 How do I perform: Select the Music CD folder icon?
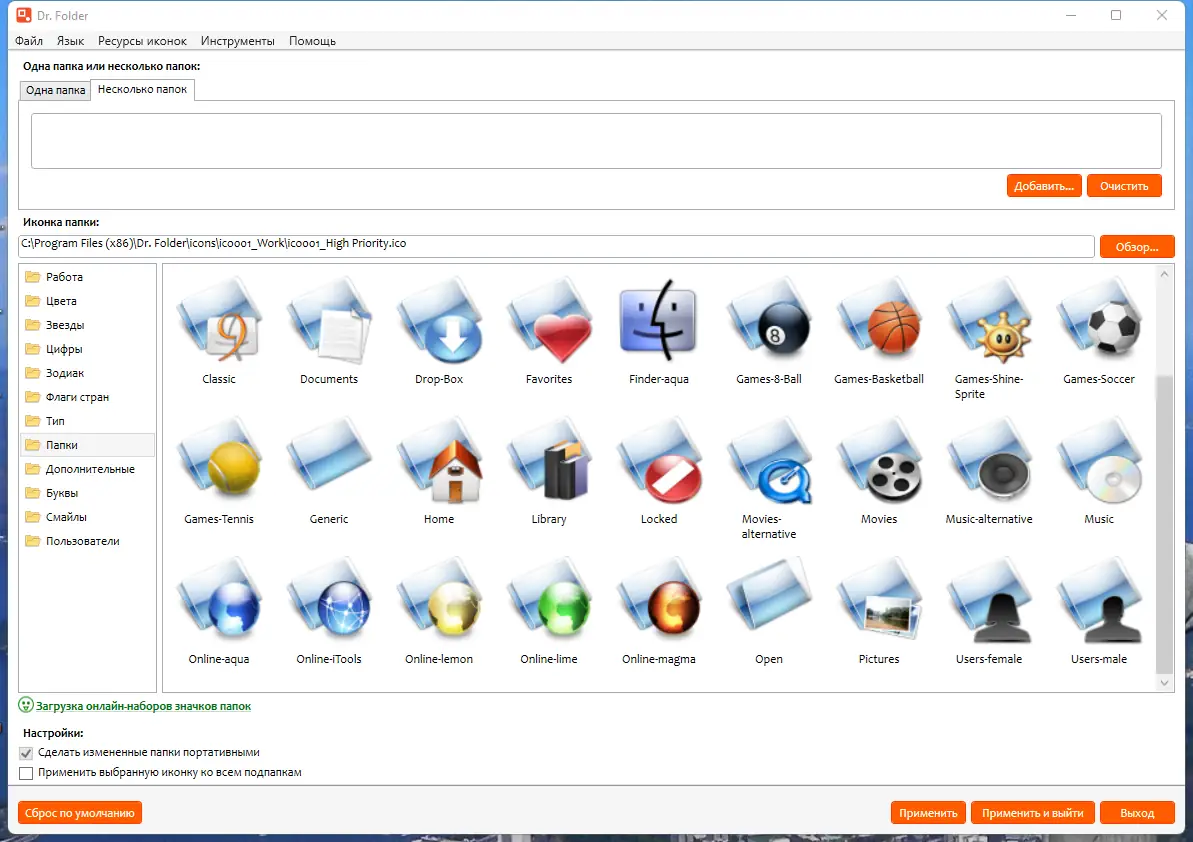pyautogui.click(x=1099, y=462)
